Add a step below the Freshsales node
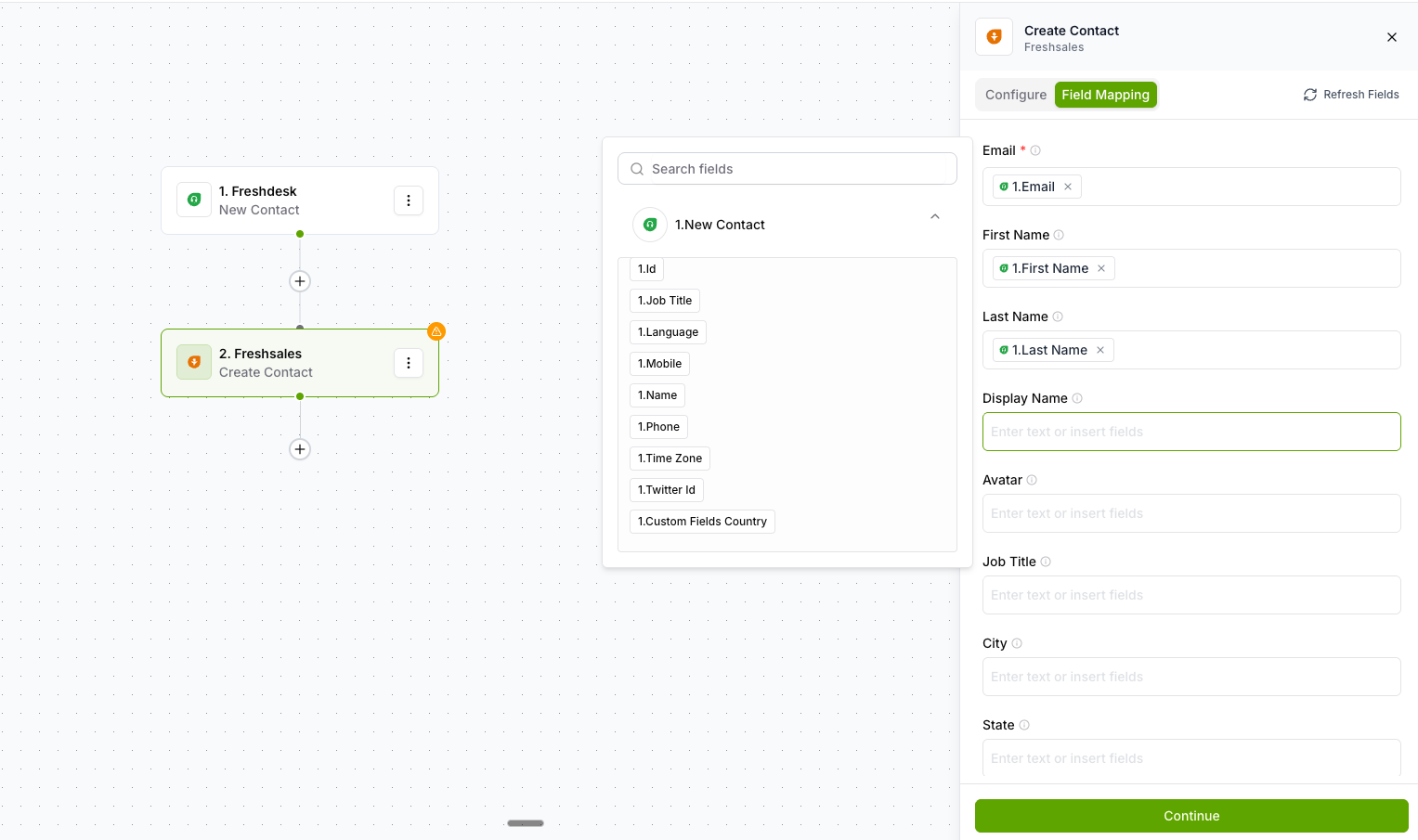This screenshot has height=840, width=1418. 300,449
